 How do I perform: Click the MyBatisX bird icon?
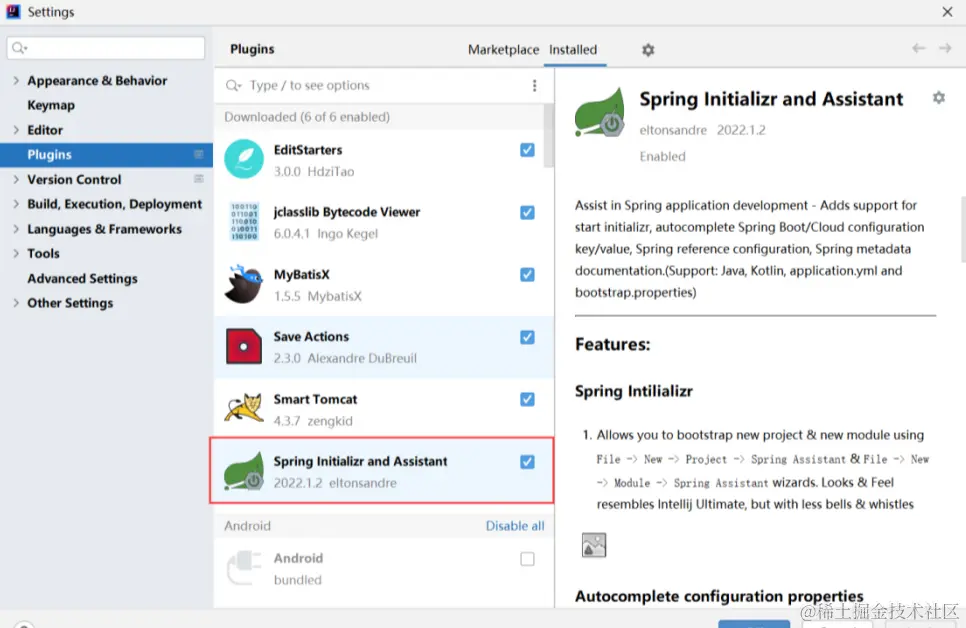244,284
